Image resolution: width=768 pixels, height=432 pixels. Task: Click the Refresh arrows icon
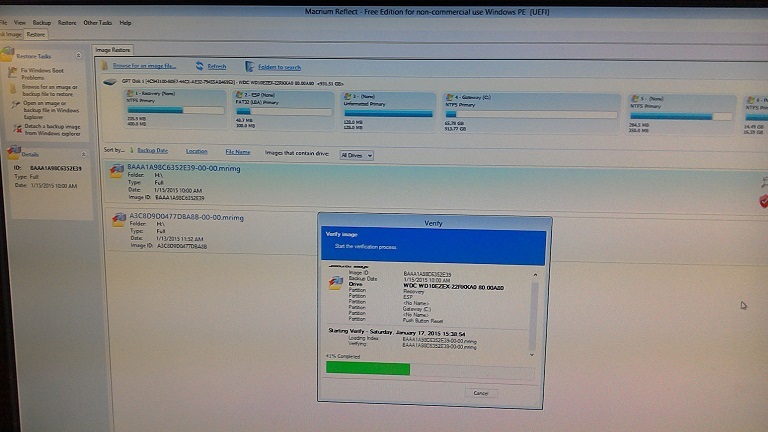pyautogui.click(x=199, y=66)
